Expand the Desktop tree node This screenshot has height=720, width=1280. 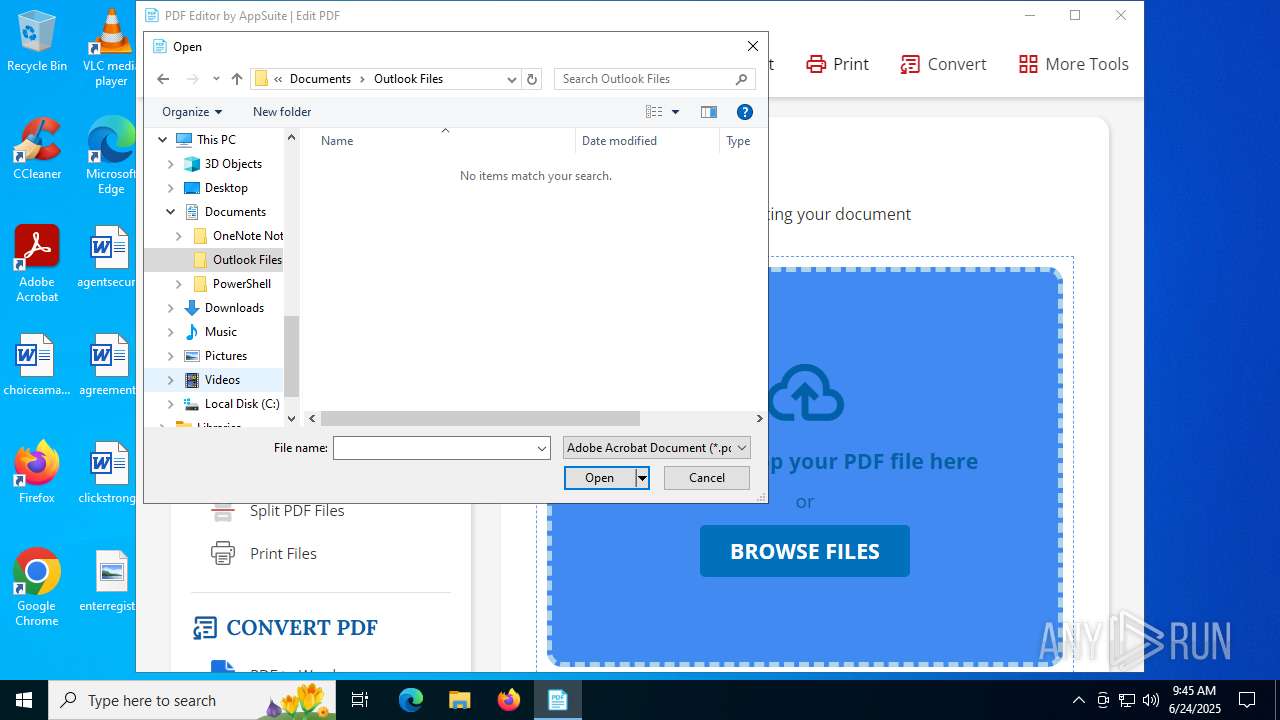tap(171, 188)
